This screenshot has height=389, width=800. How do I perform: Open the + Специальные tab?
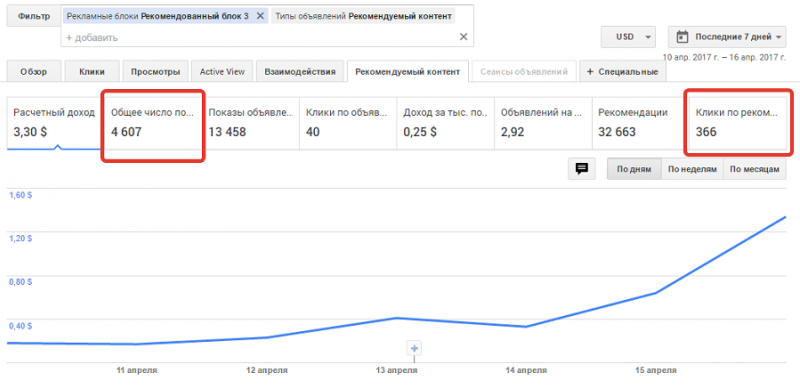[622, 72]
